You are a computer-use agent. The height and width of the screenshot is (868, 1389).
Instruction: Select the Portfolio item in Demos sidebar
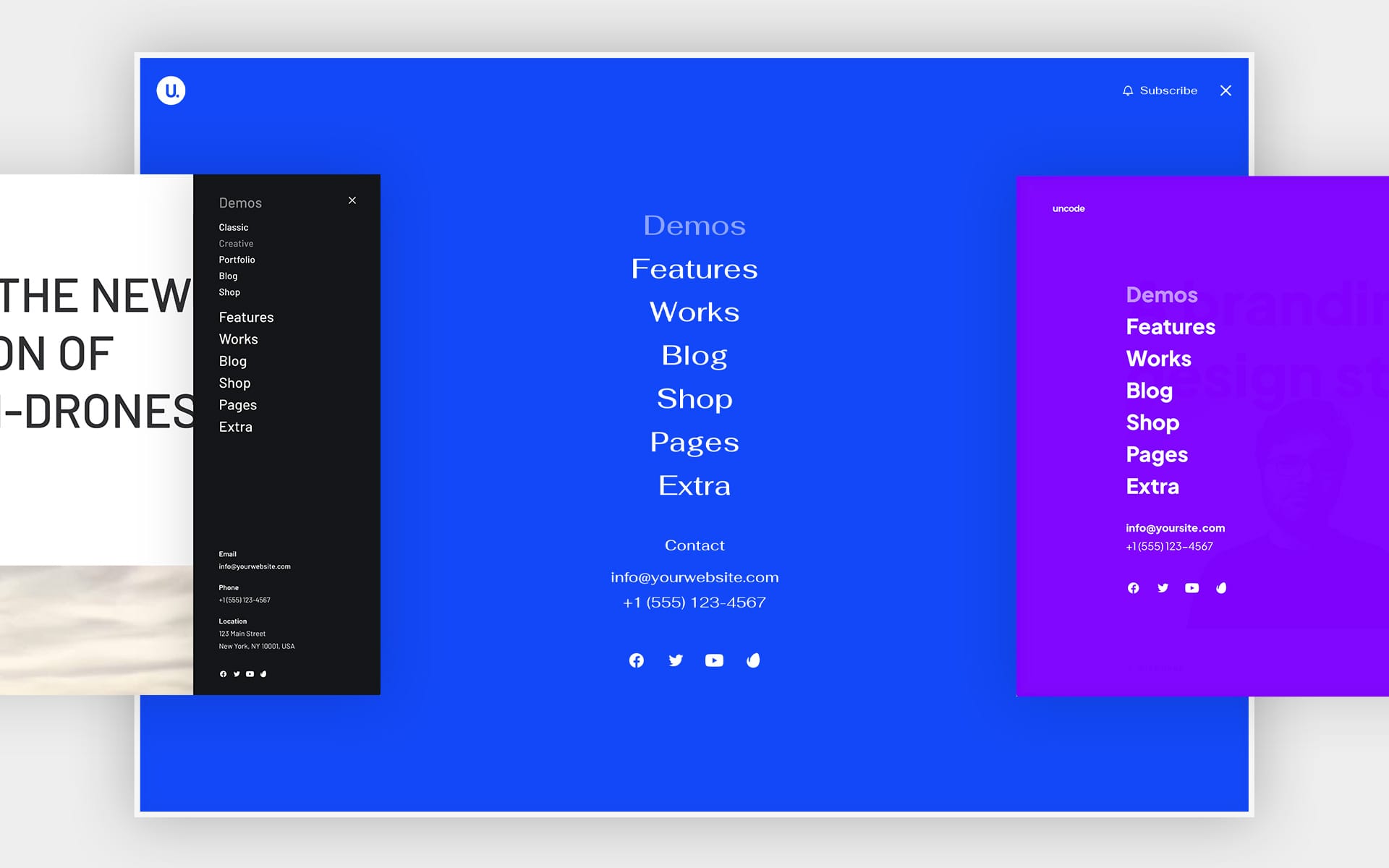pos(237,260)
